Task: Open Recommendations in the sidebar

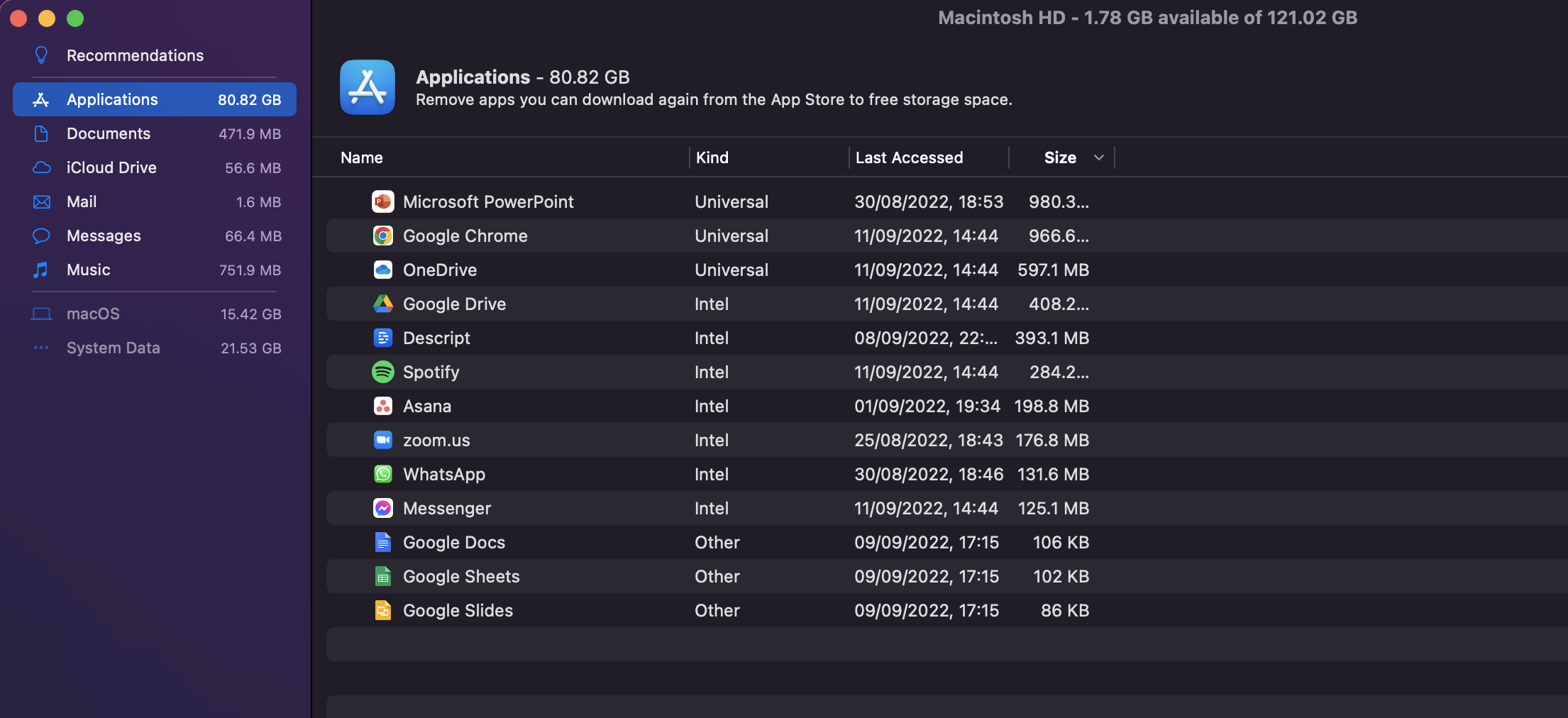Action: [135, 55]
